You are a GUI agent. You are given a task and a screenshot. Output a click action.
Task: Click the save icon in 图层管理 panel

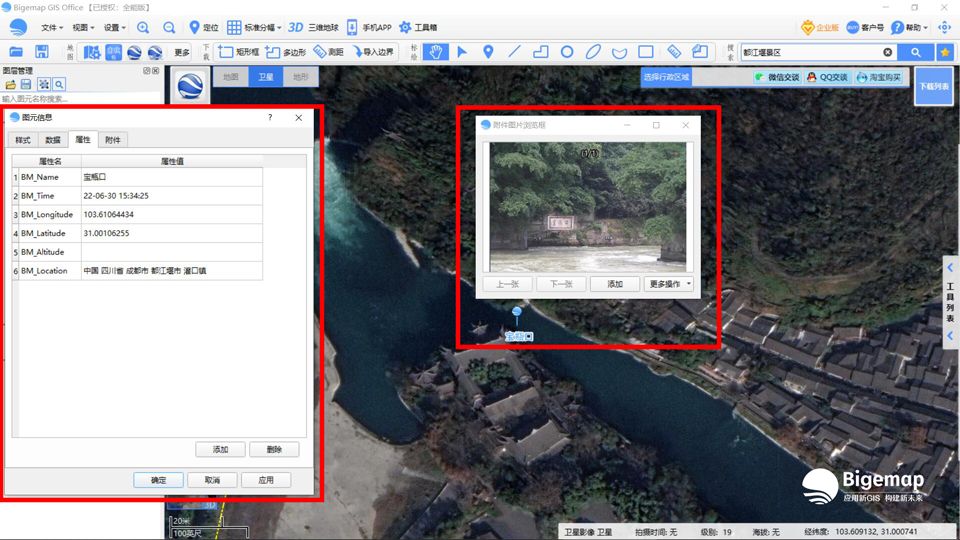pos(26,84)
